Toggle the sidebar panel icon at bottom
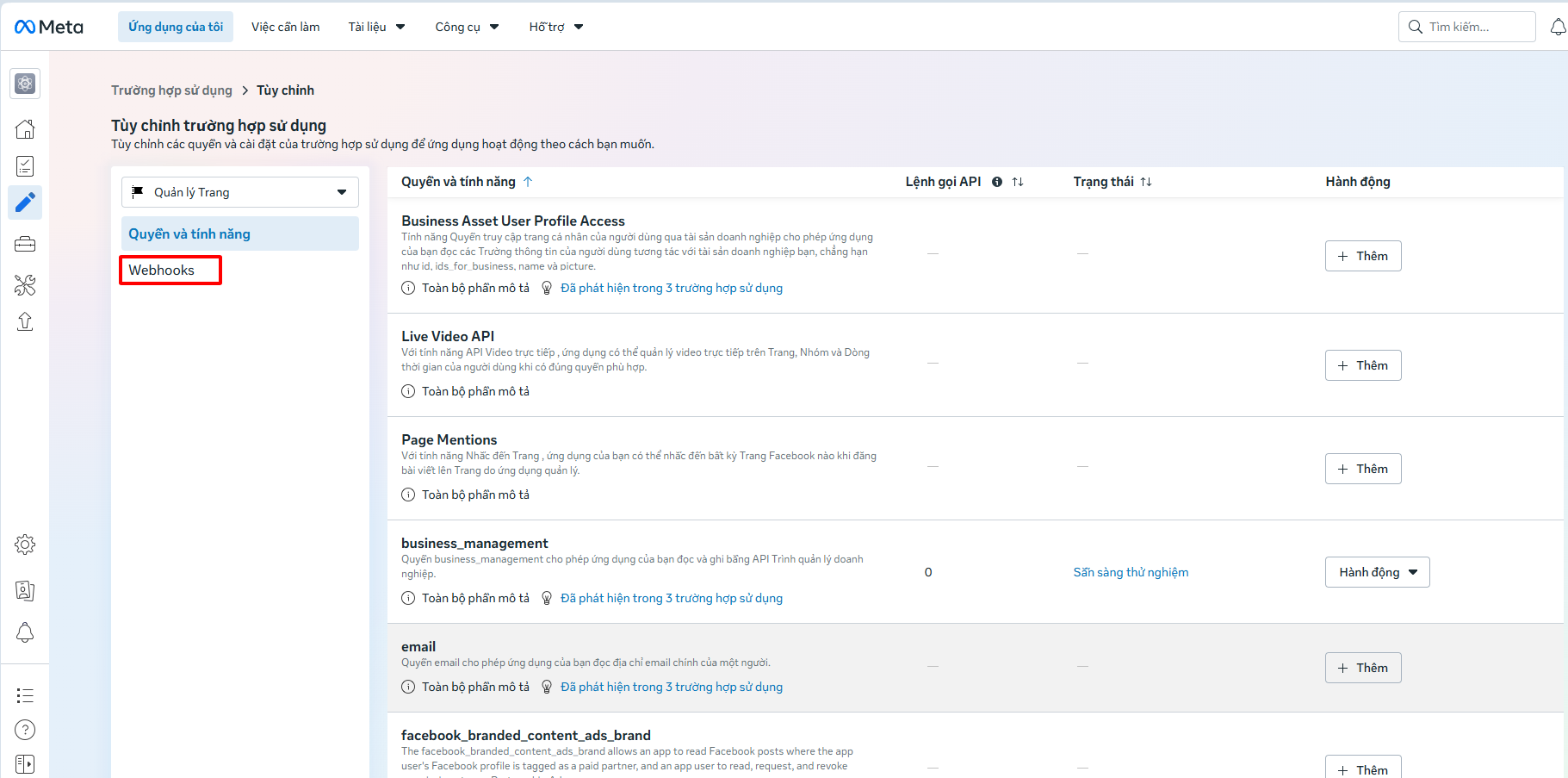This screenshot has height=778, width=1568. (x=25, y=764)
